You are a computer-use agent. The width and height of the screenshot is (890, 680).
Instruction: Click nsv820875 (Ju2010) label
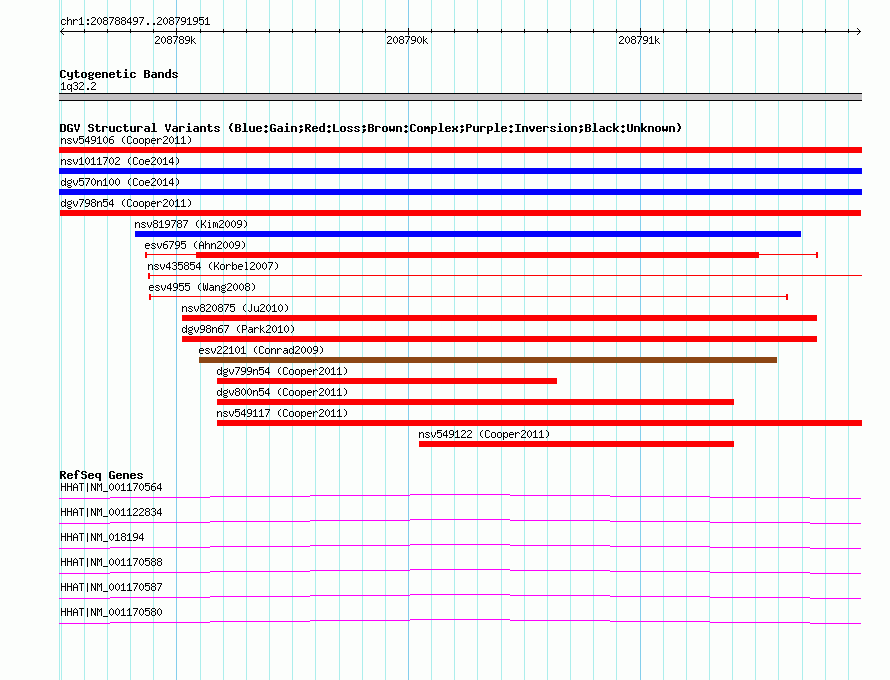235,308
